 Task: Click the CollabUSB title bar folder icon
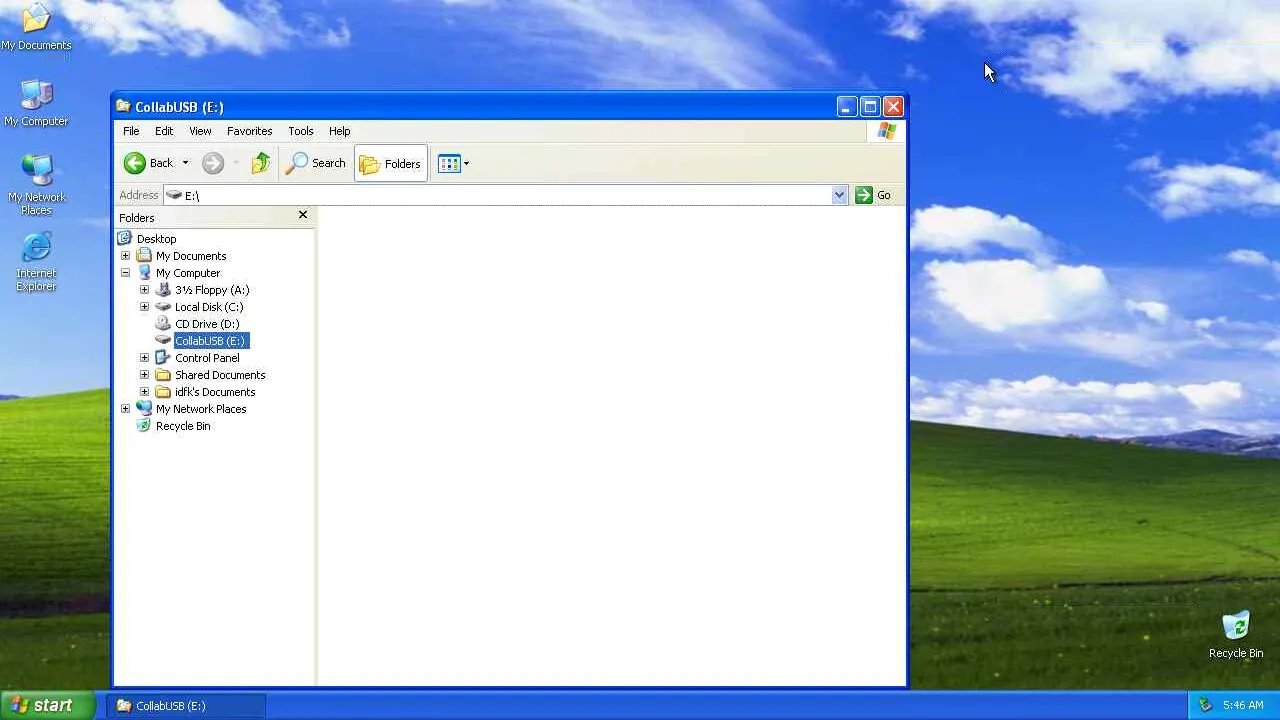tap(123, 107)
